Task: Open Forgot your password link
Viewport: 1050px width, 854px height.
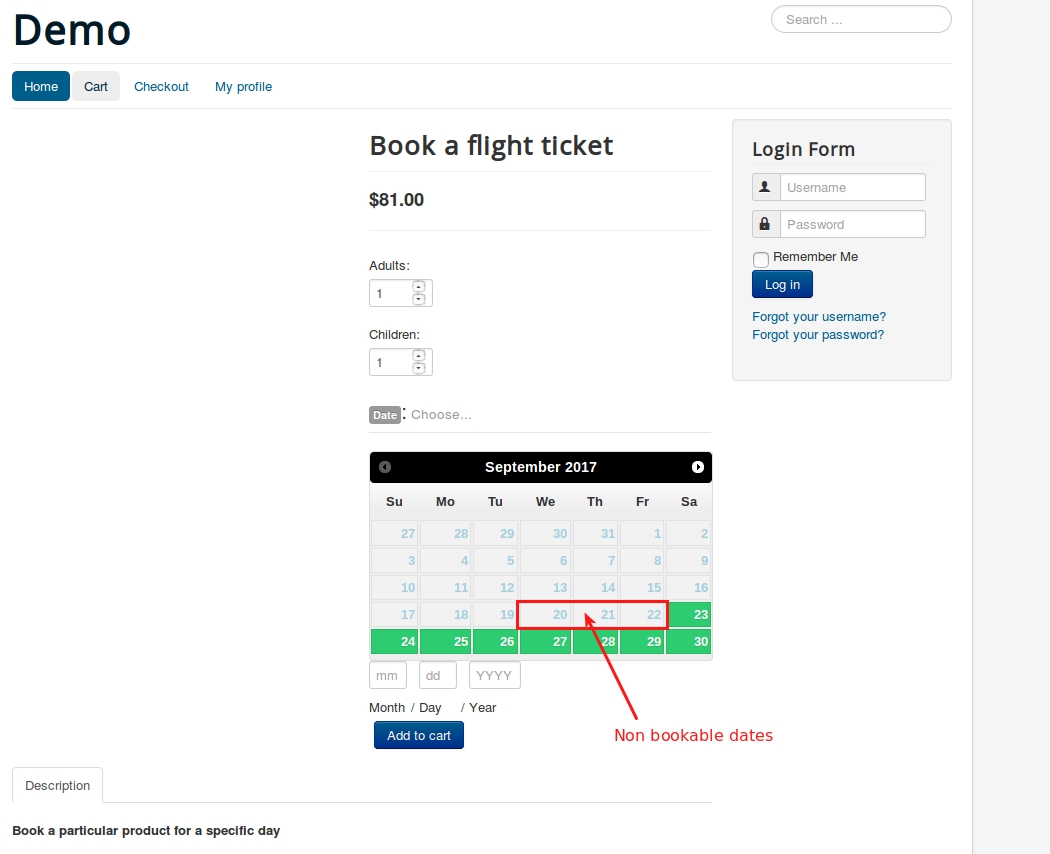Action: coord(818,334)
